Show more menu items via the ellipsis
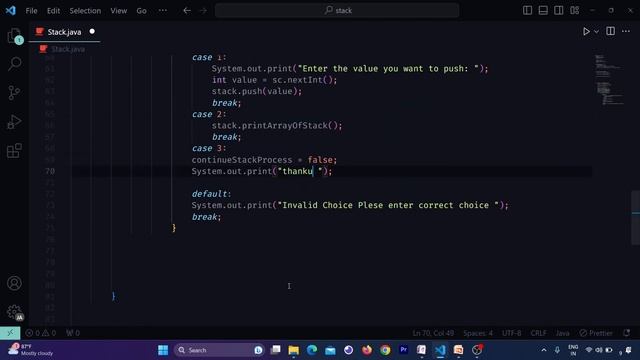640x360 pixels. coord(162,11)
